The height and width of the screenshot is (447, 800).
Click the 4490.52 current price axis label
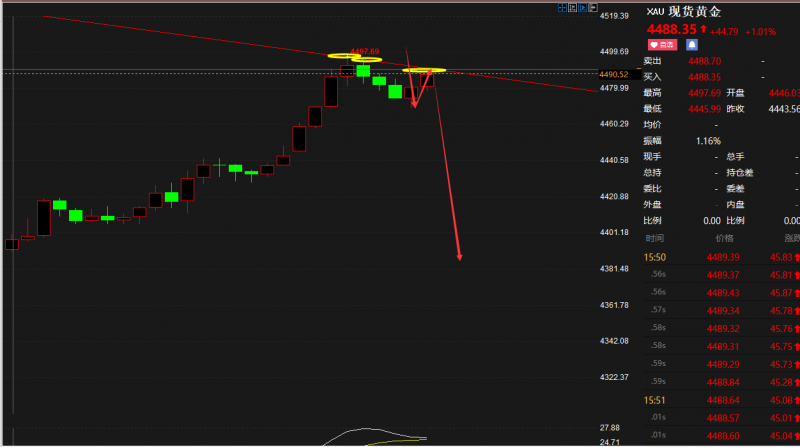(x=613, y=74)
